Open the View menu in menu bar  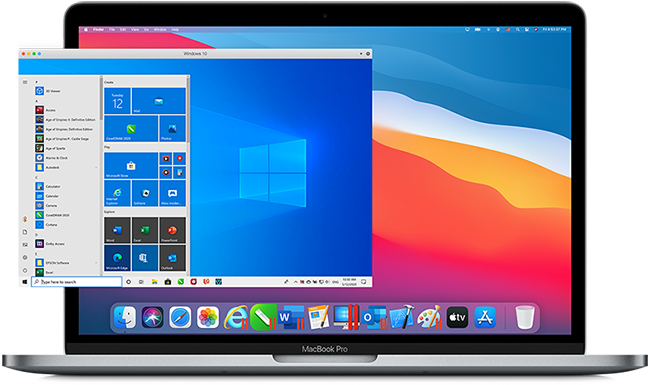point(135,29)
